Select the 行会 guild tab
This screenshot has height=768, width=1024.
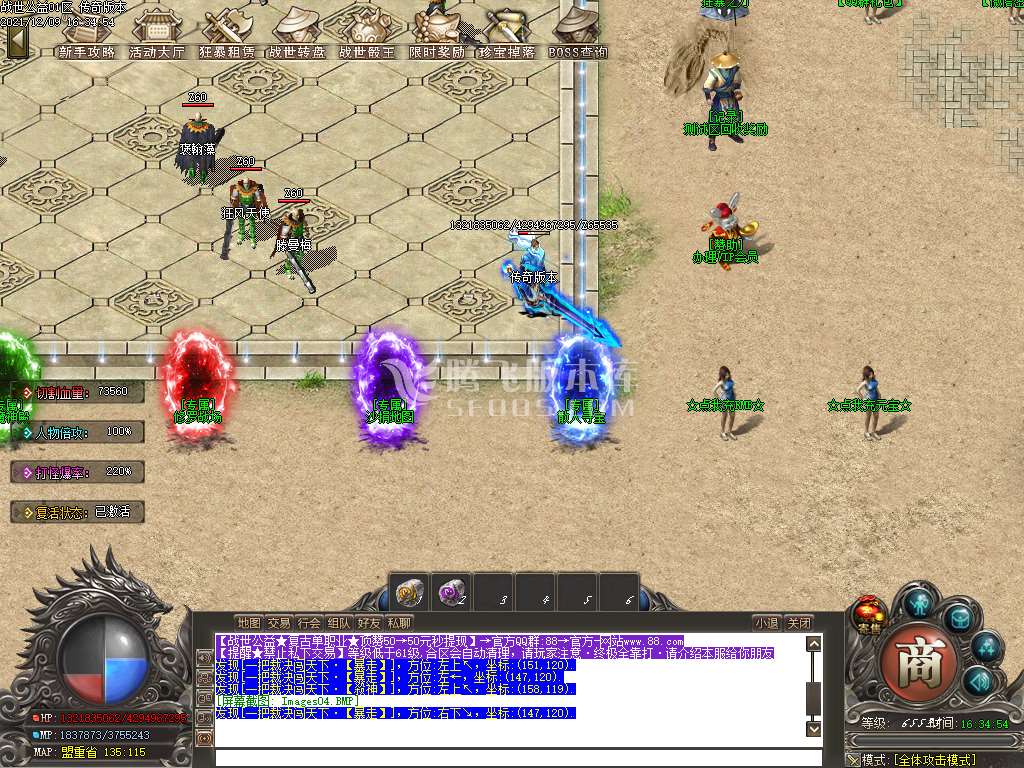pos(309,623)
